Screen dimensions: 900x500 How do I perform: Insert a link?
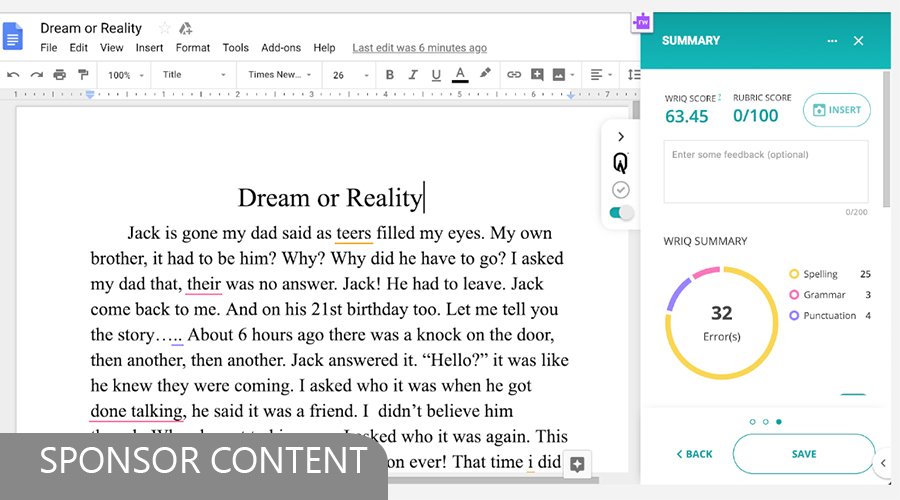[x=514, y=75]
